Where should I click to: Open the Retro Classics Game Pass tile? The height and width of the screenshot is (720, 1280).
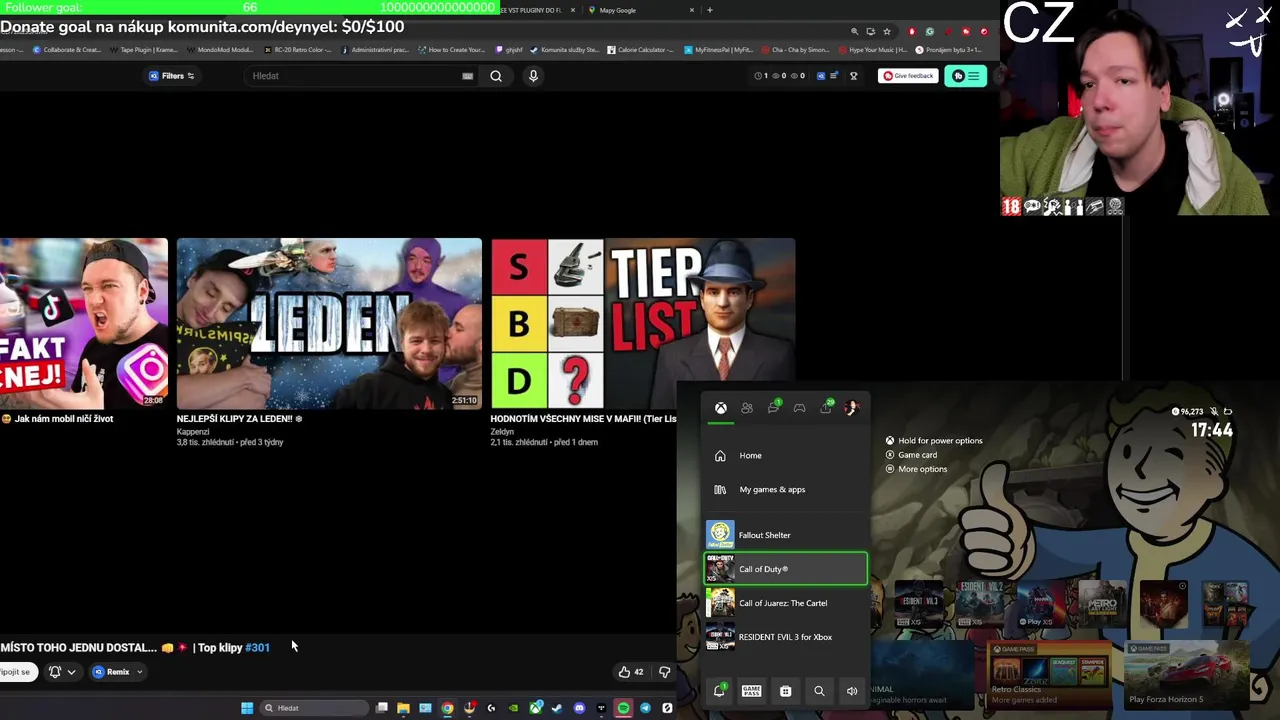[x=1048, y=675]
